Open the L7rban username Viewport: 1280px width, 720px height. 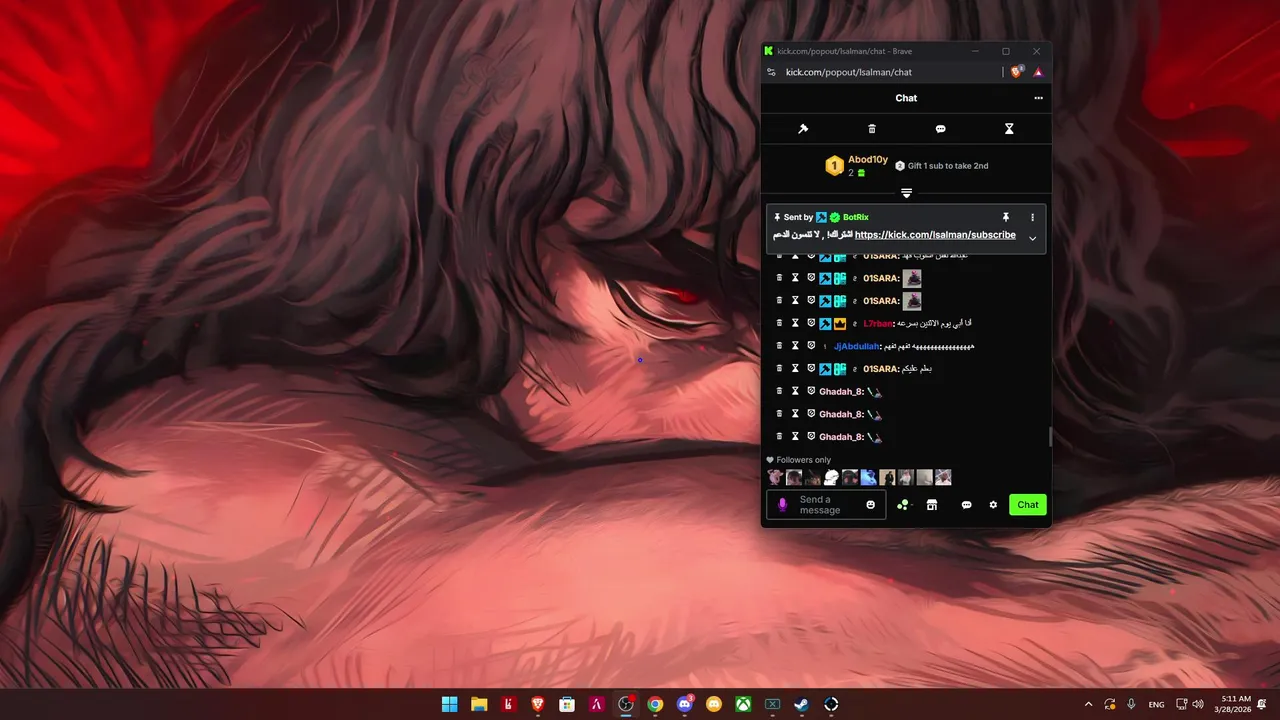point(877,323)
